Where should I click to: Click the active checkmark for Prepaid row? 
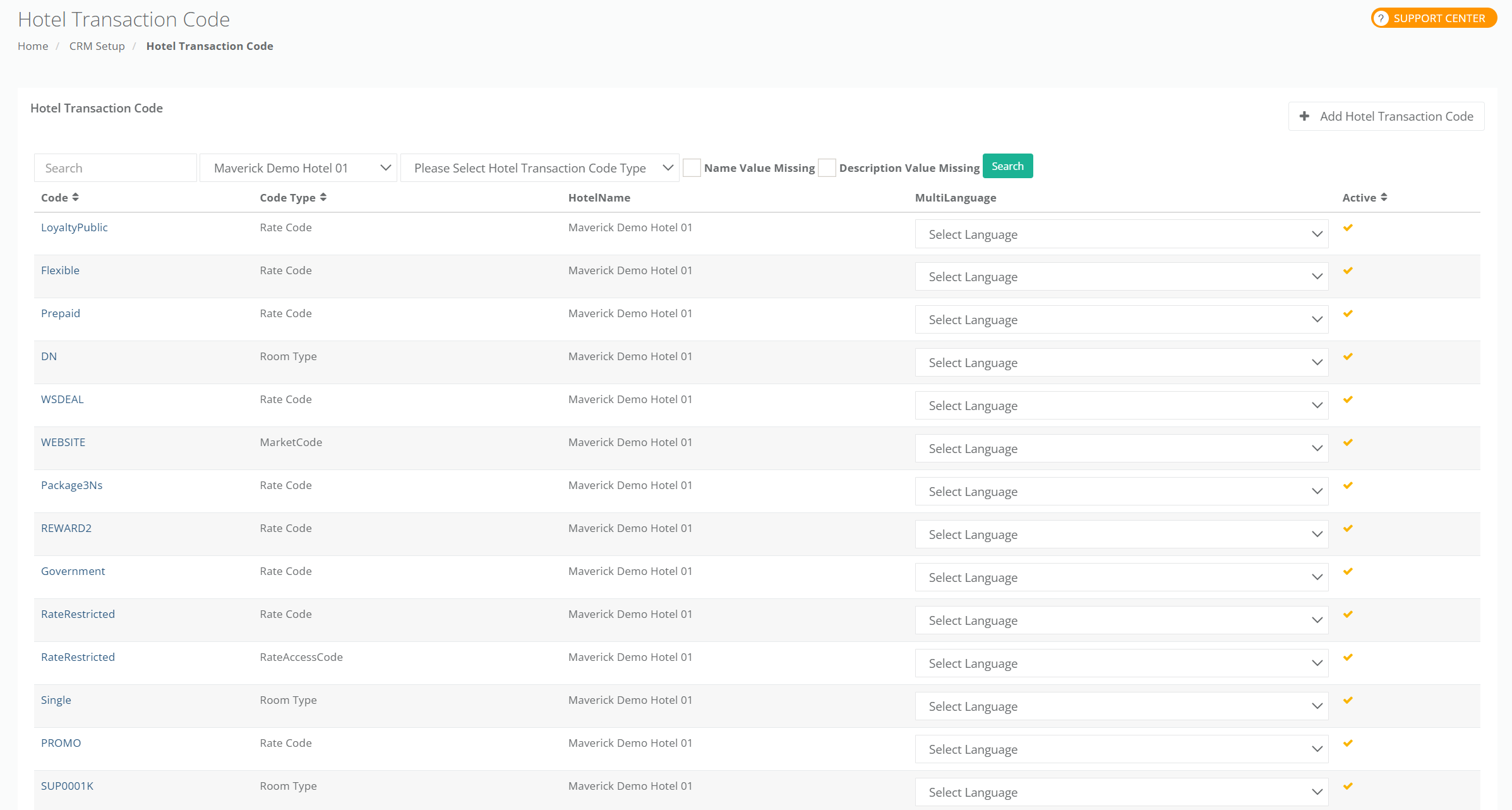tap(1348, 313)
